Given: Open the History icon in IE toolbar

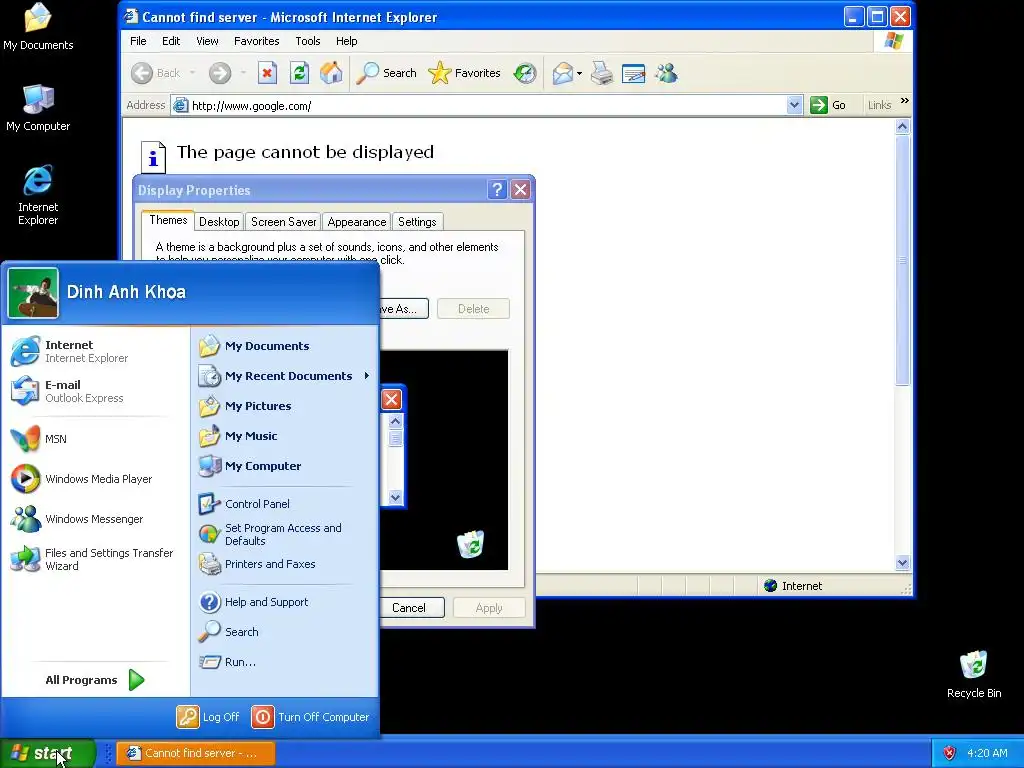Looking at the screenshot, I should click(x=524, y=73).
